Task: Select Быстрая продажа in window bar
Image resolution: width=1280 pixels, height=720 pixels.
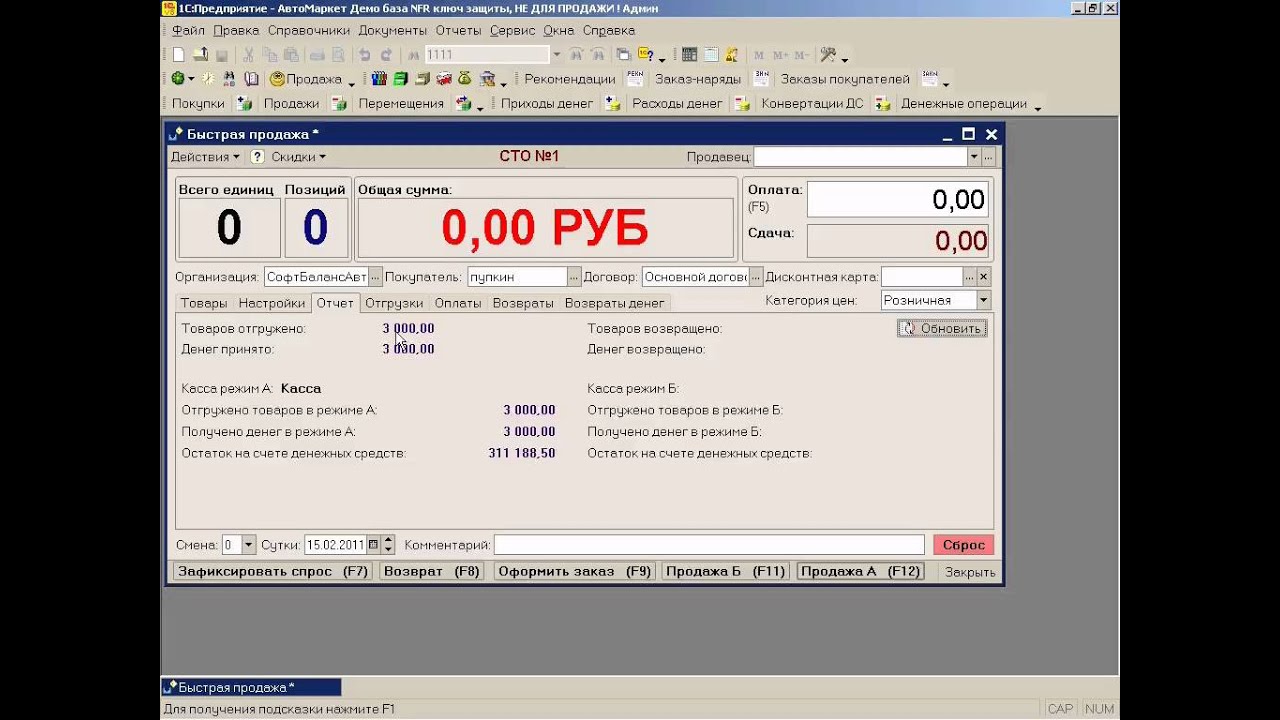Action: pyautogui.click(x=251, y=687)
